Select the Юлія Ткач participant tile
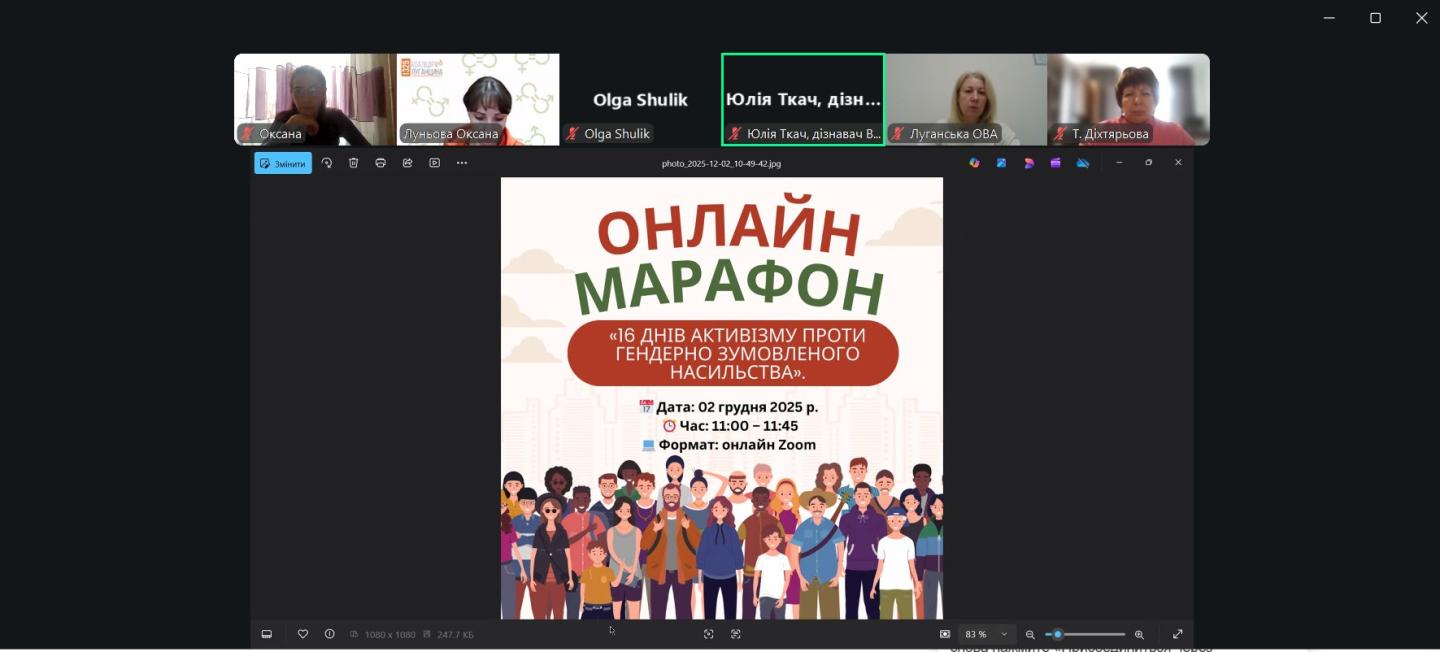Image resolution: width=1440 pixels, height=652 pixels. tap(803, 100)
